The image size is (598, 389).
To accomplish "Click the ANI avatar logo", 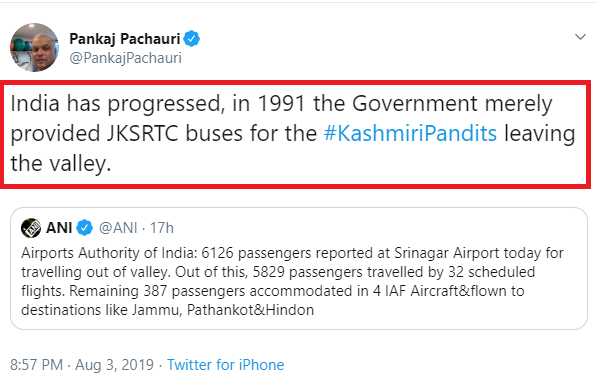I will tap(31, 228).
